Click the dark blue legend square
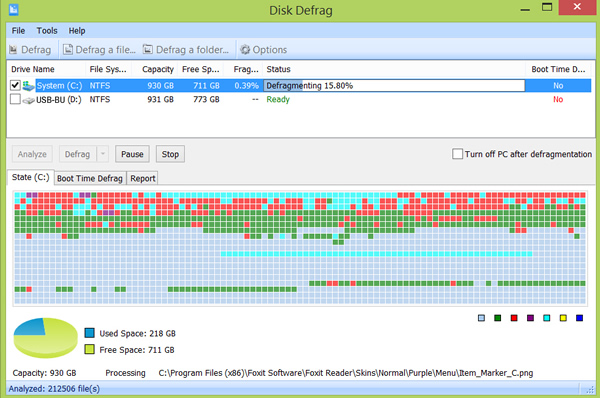The height and width of the screenshot is (398, 600). 579,318
